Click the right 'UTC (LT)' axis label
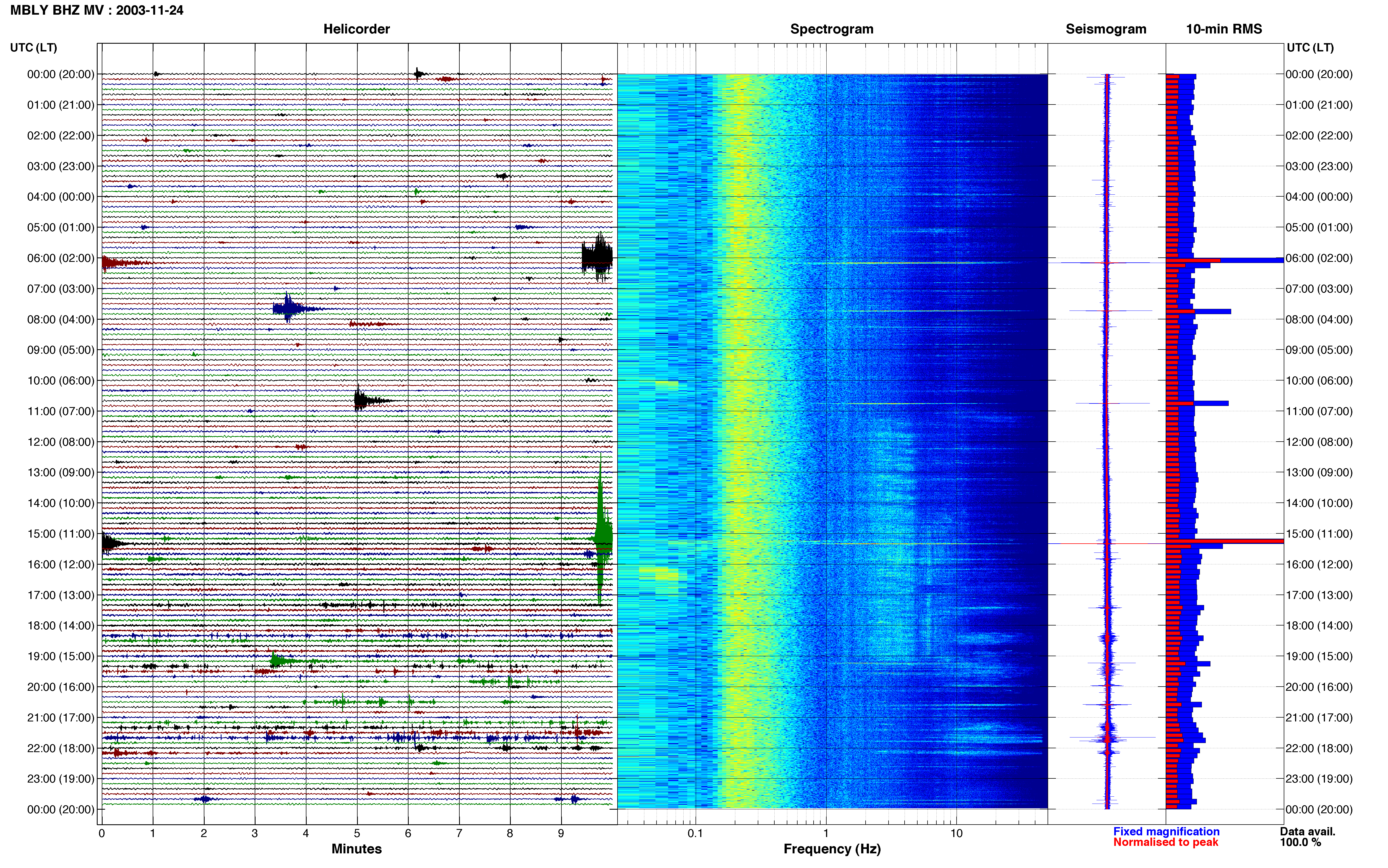1388x868 pixels. (x=1310, y=48)
